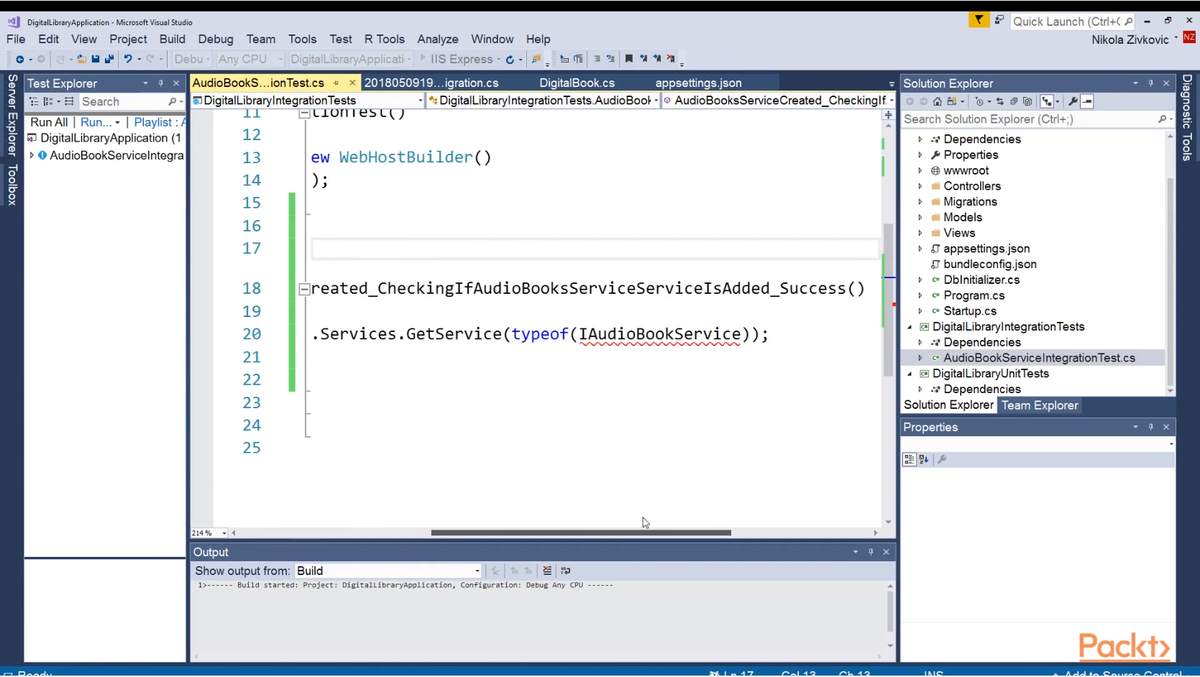
Task: Open the R Tools menu
Action: point(384,39)
